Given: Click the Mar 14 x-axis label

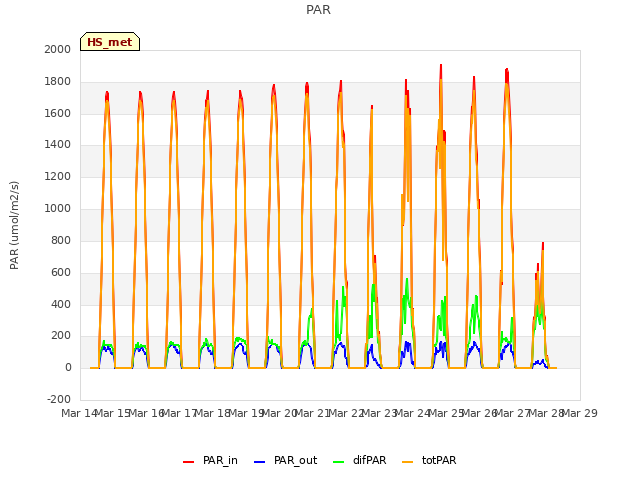Looking at the screenshot, I should (x=79, y=413).
